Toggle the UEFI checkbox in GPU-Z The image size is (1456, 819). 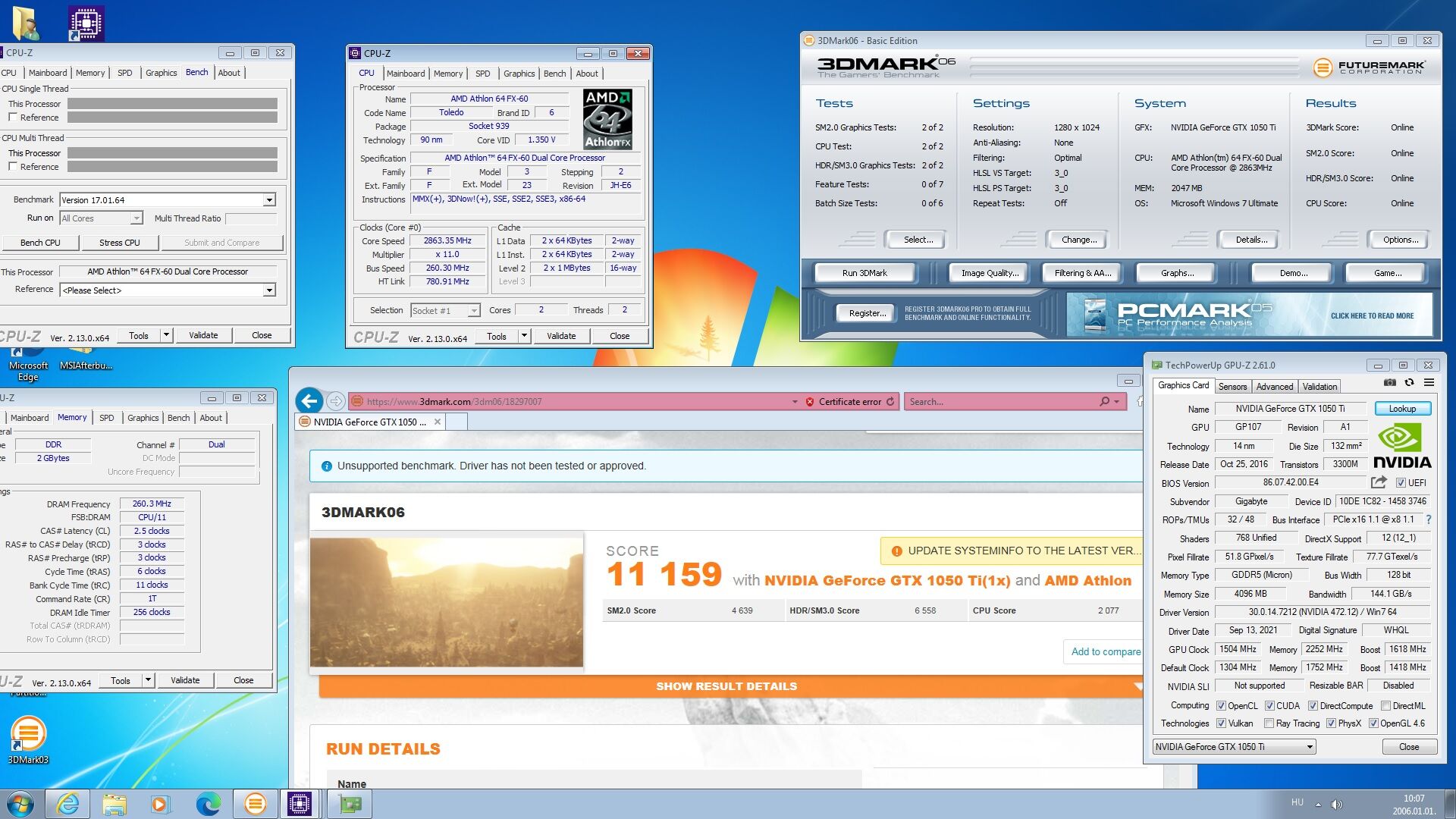1401,482
